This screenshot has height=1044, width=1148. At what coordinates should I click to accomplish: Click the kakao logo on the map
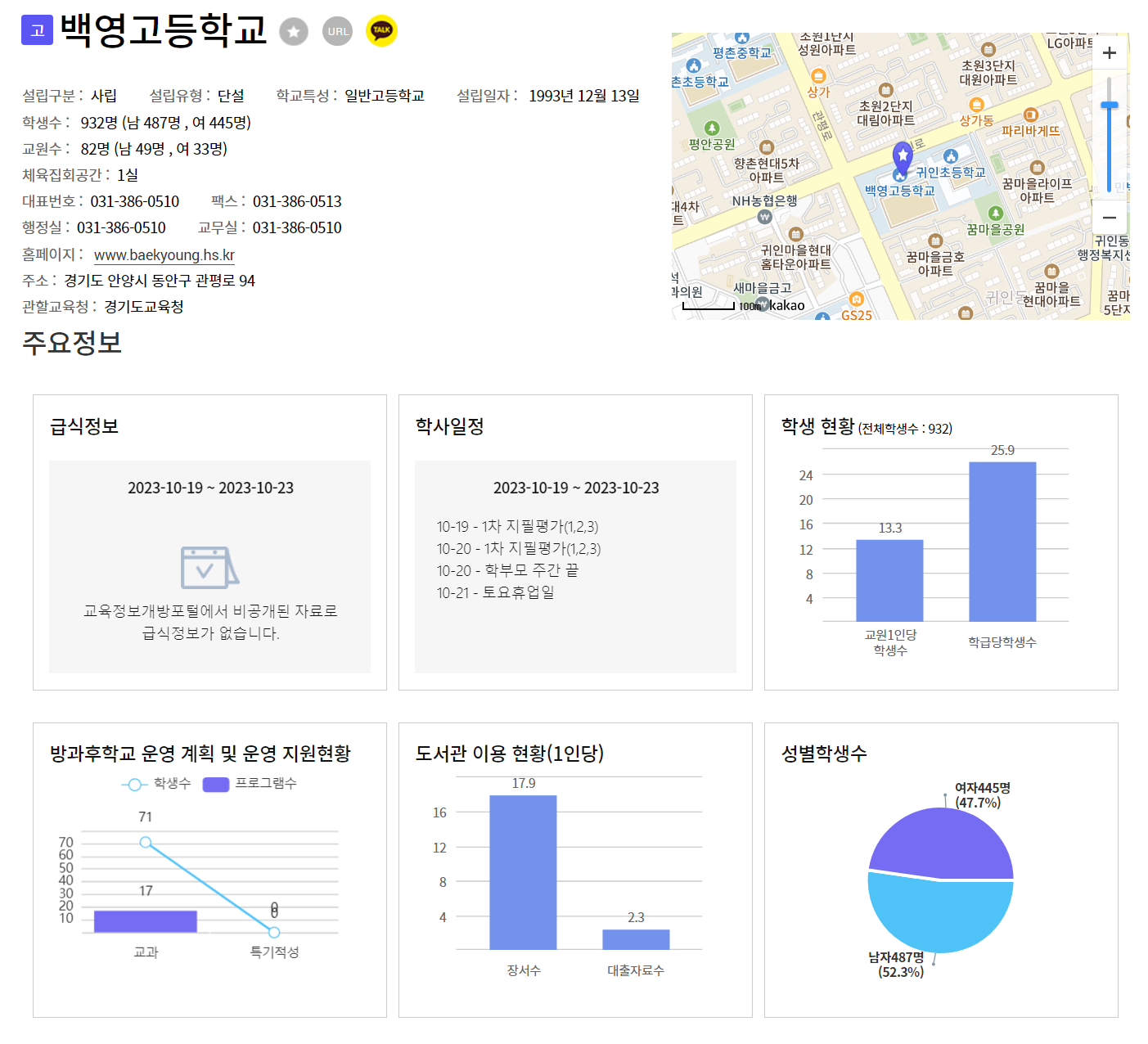coord(787,305)
